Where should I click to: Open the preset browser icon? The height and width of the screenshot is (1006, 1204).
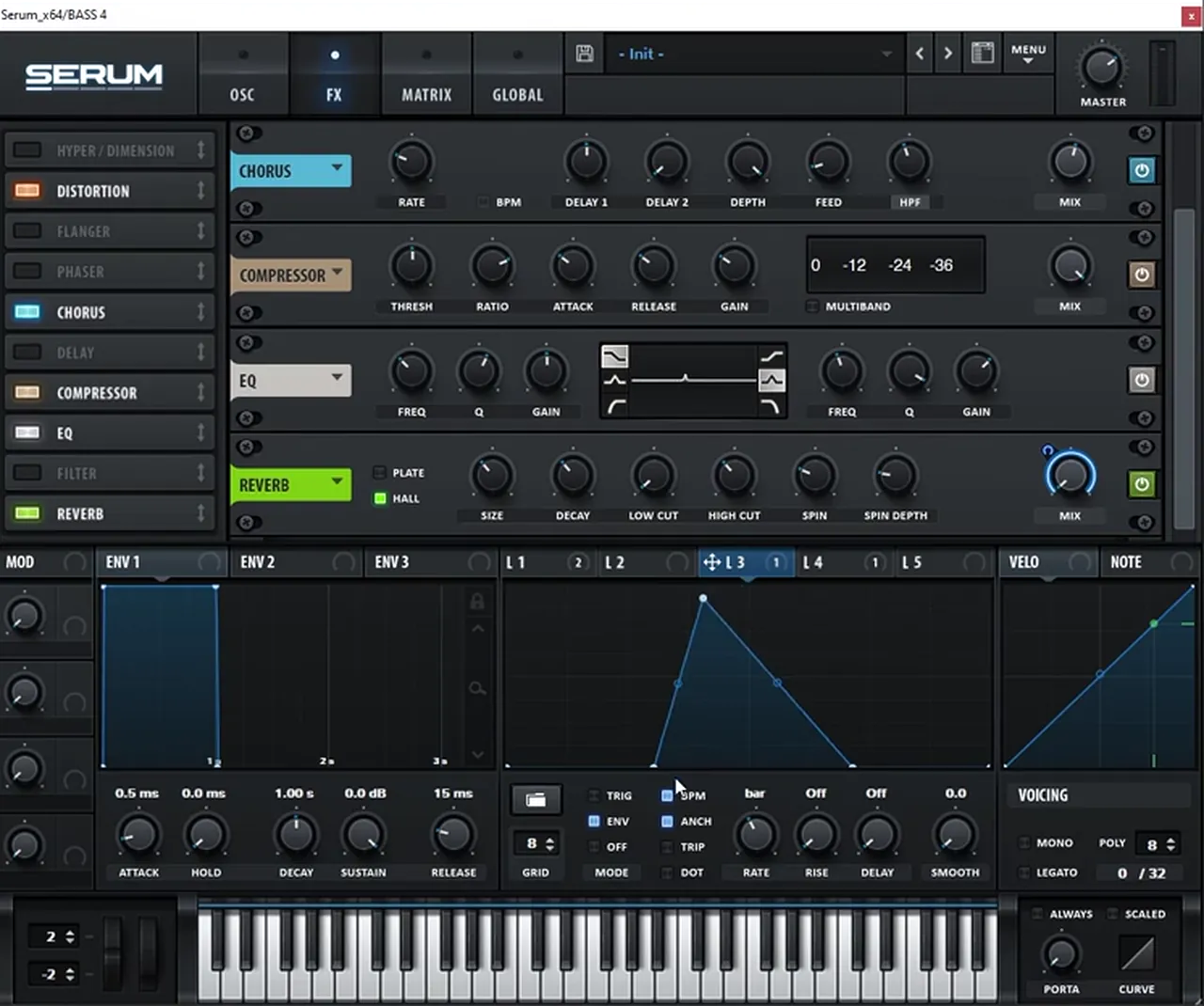click(982, 54)
